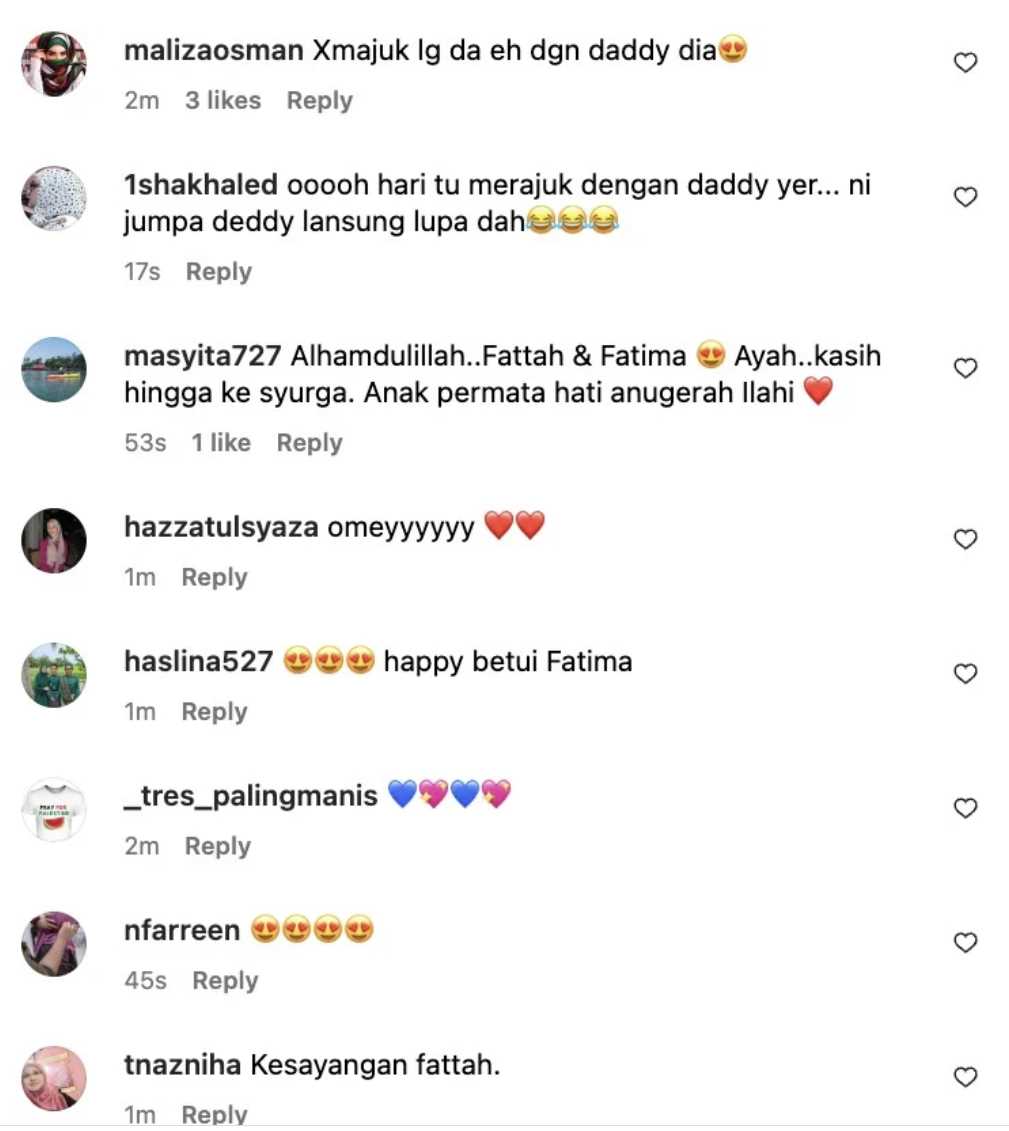
Task: Like 1shakhaled's comment with heart icon
Action: (965, 197)
